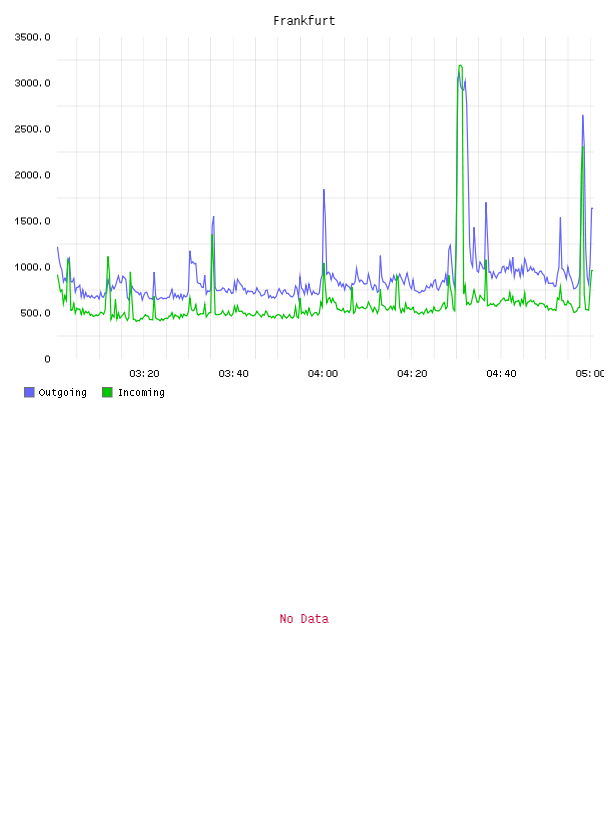Image resolution: width=608 pixels, height=816 pixels.
Task: Click the 3500.0 y-axis label
Action: (32, 37)
